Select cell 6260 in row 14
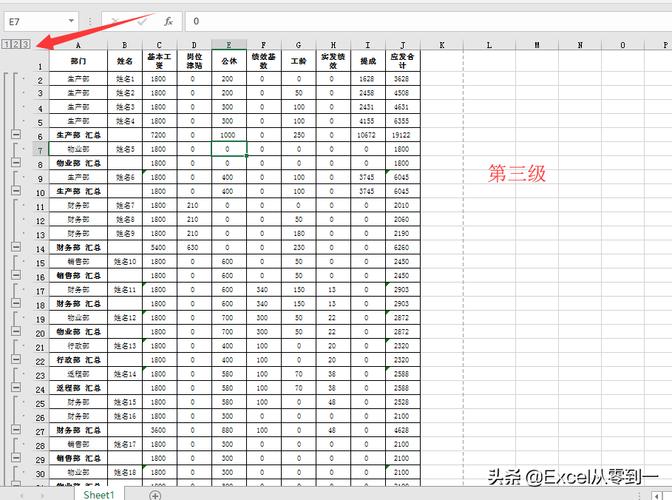This screenshot has height=500, width=672. coord(402,247)
